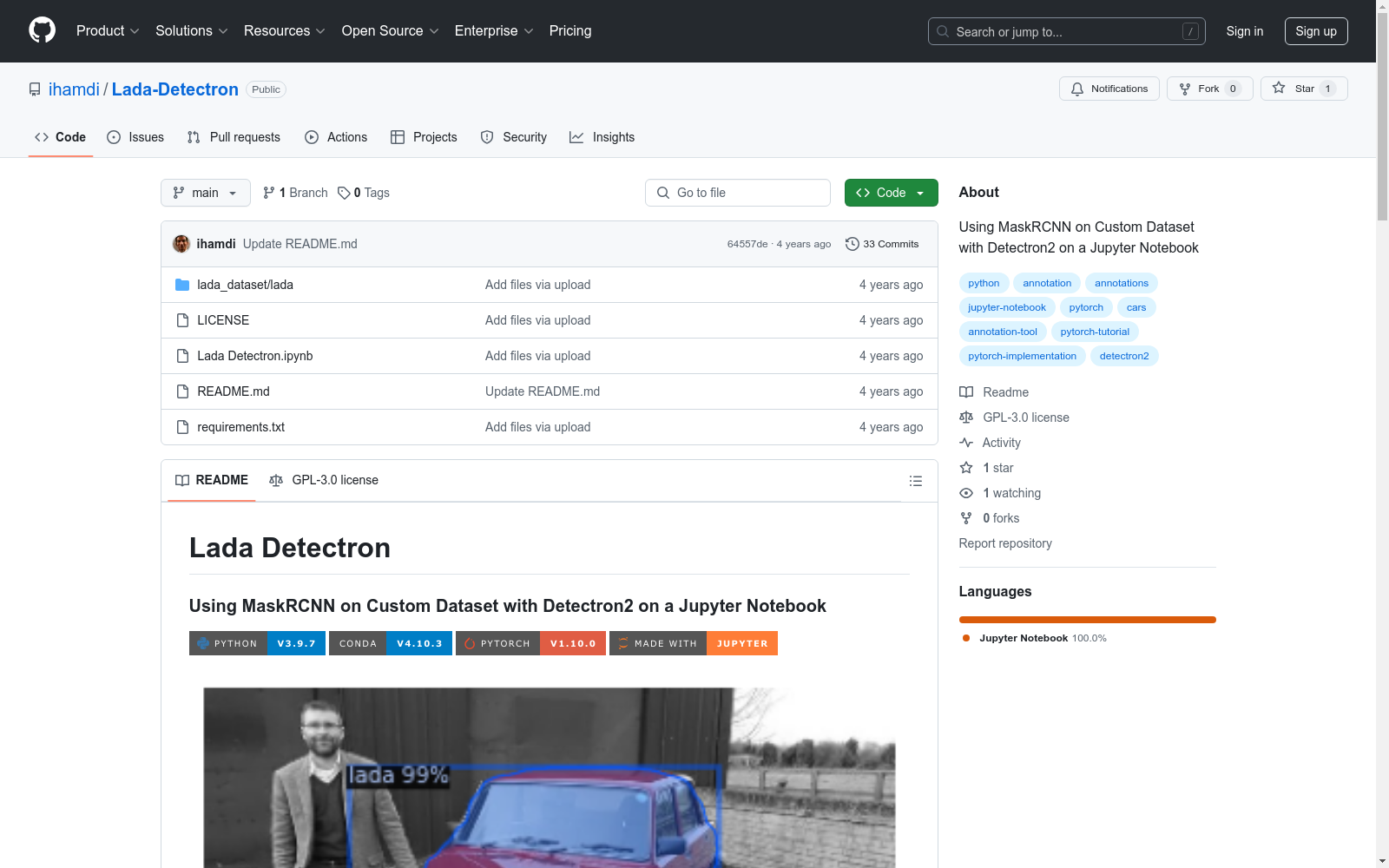Viewport: 1389px width, 868px height.
Task: Click the file icon for requirements.txt
Action: pos(182,427)
